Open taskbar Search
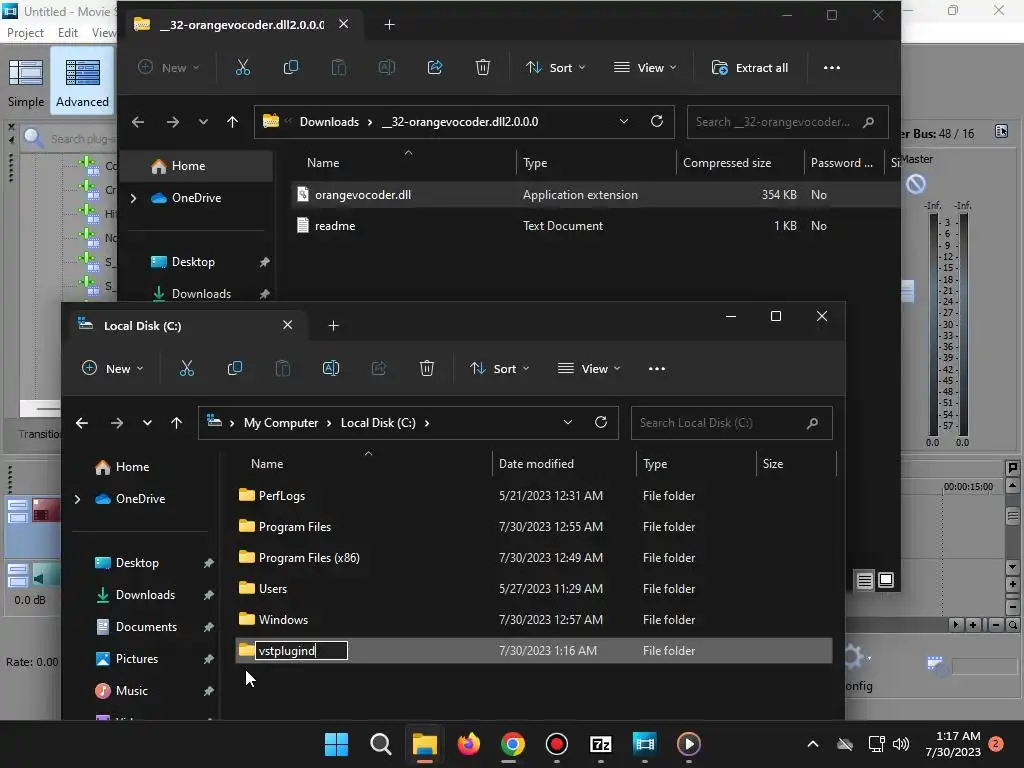 381,744
